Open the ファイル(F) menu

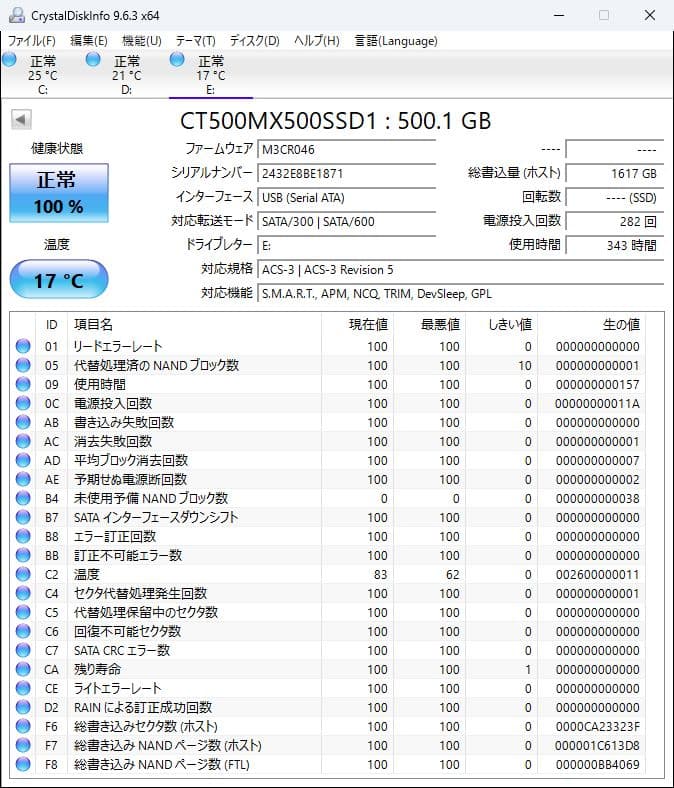point(32,41)
